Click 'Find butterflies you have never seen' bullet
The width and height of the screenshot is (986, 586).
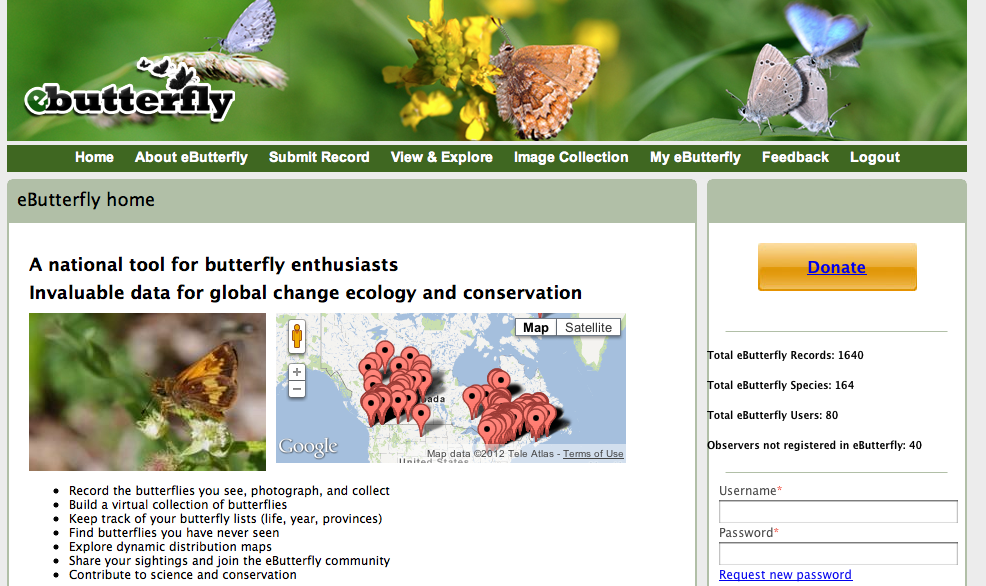tap(174, 533)
